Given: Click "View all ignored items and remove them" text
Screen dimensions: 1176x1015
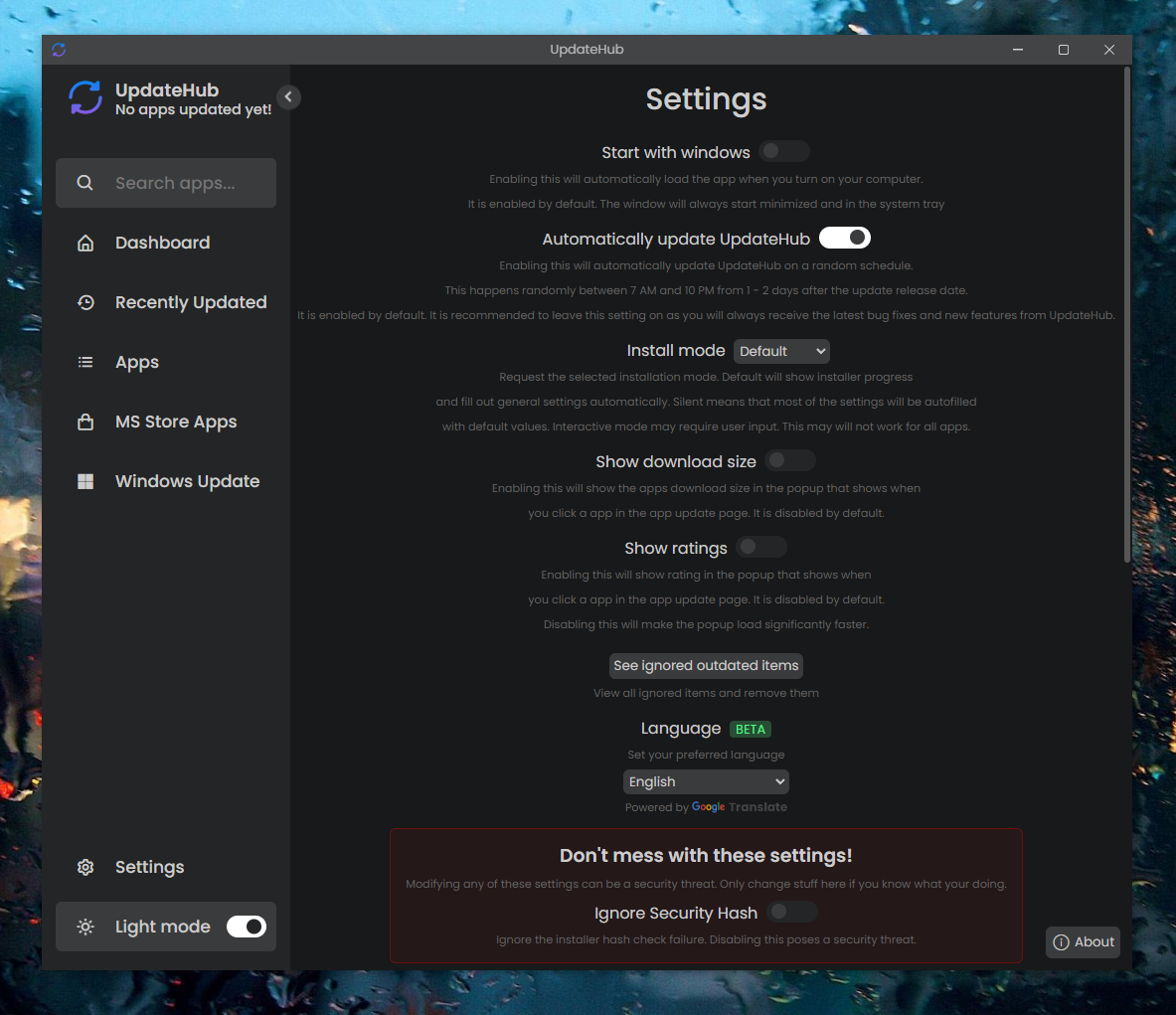Looking at the screenshot, I should click(x=706, y=693).
